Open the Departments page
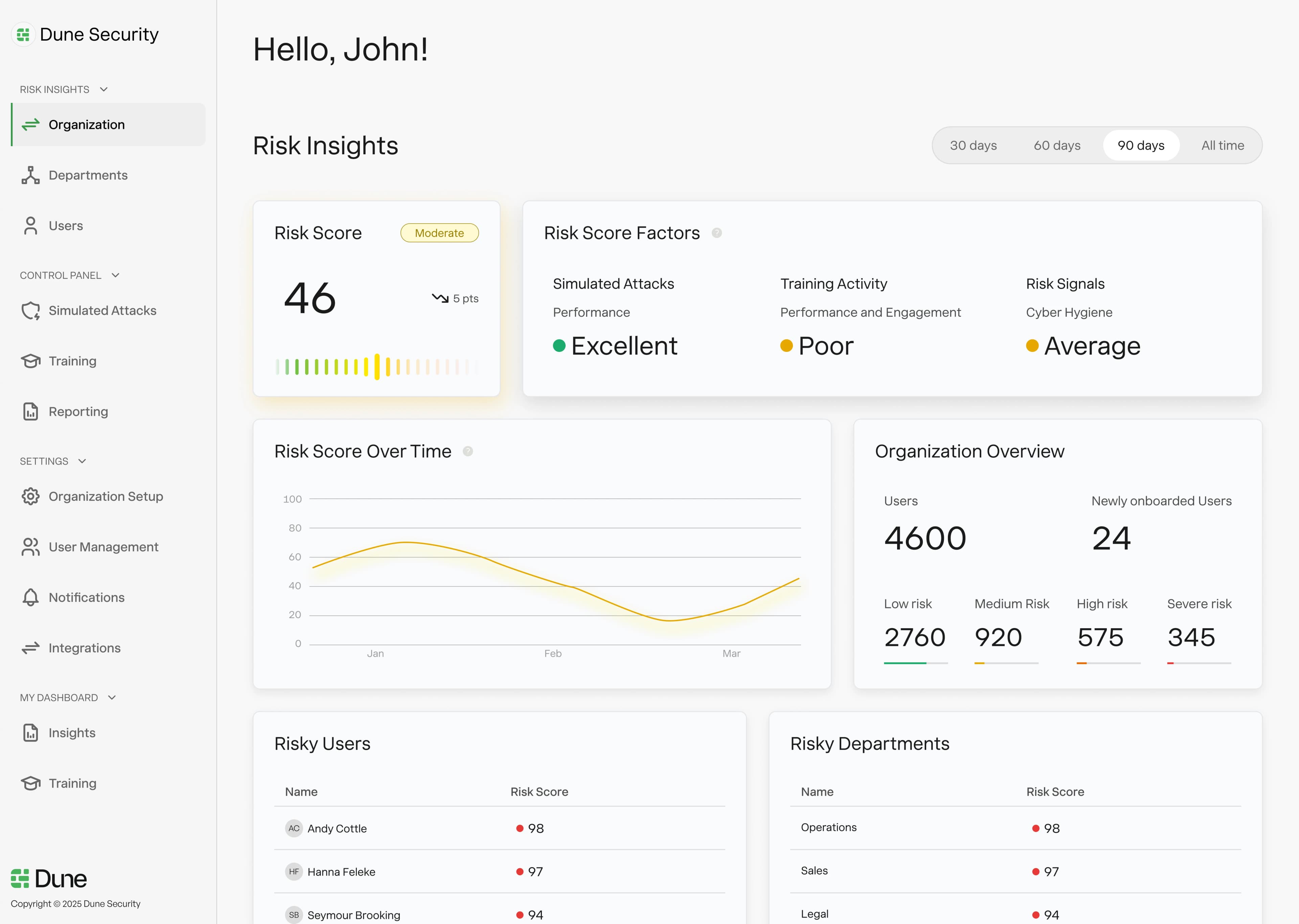1299x924 pixels. (88, 175)
